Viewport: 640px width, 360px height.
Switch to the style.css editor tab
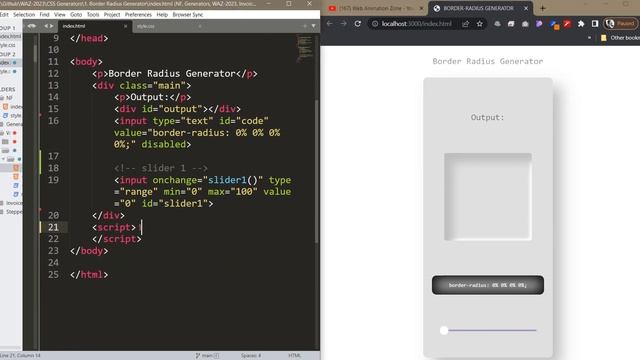(167, 26)
